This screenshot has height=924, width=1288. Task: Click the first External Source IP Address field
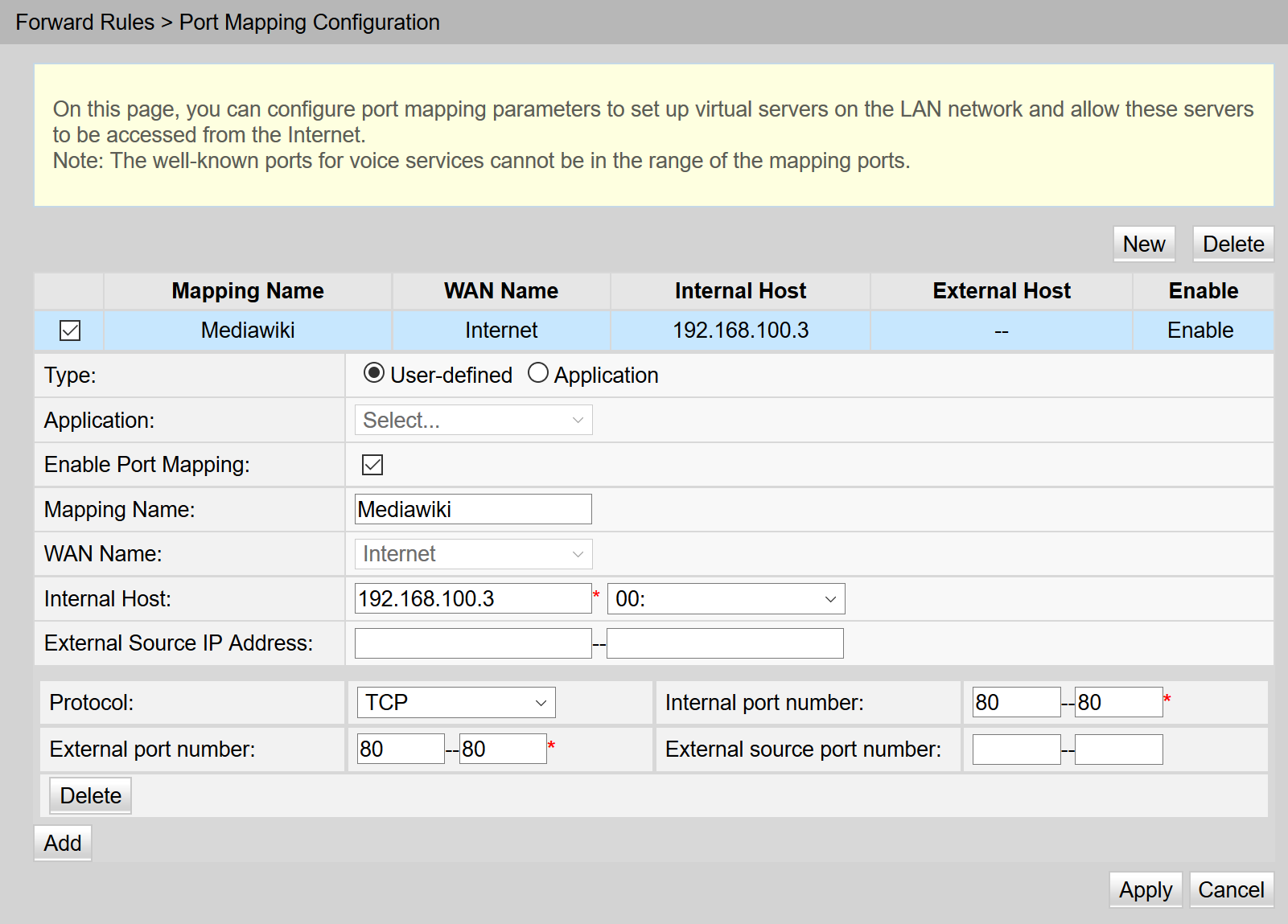473,643
